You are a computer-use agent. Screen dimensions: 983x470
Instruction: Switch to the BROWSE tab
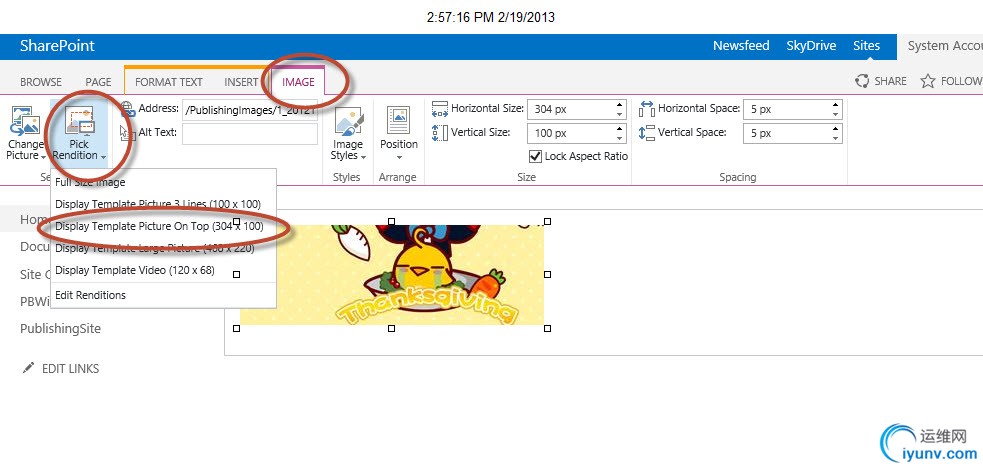41,82
